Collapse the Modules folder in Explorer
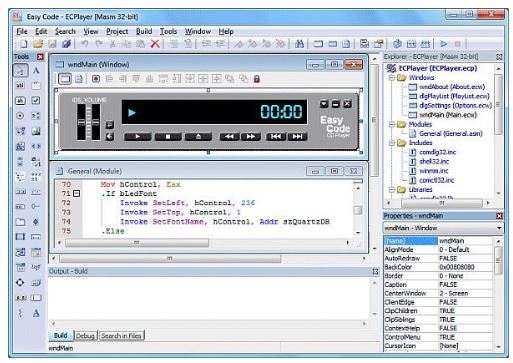Viewport: 513px width, 363px height. coord(392,124)
